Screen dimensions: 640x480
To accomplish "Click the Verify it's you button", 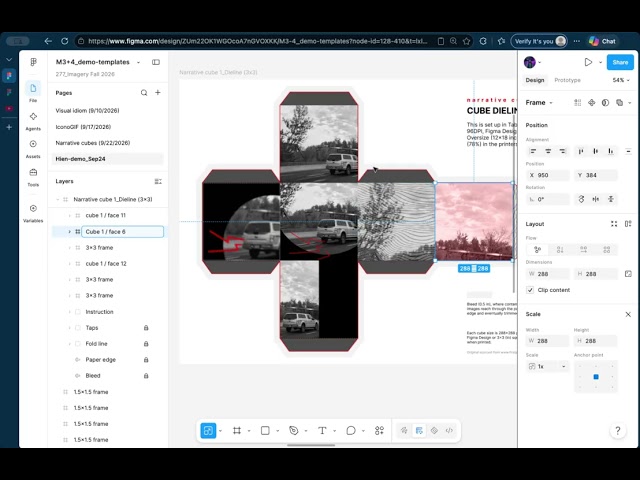I will [539, 41].
